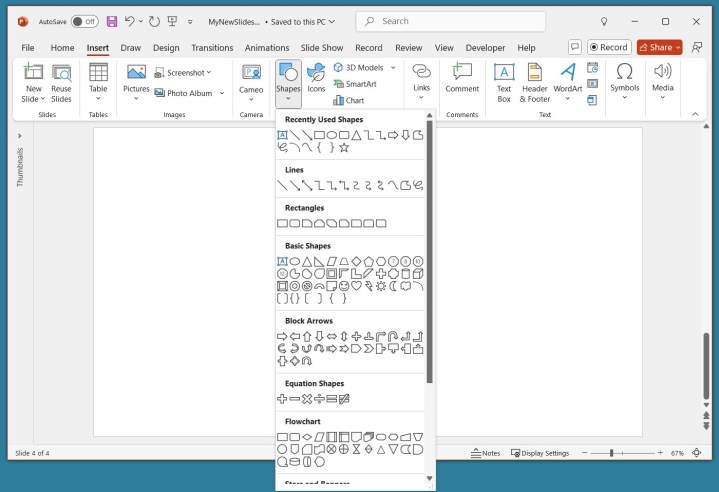
Task: Insert a Comment from the ribbon
Action: [x=462, y=80]
